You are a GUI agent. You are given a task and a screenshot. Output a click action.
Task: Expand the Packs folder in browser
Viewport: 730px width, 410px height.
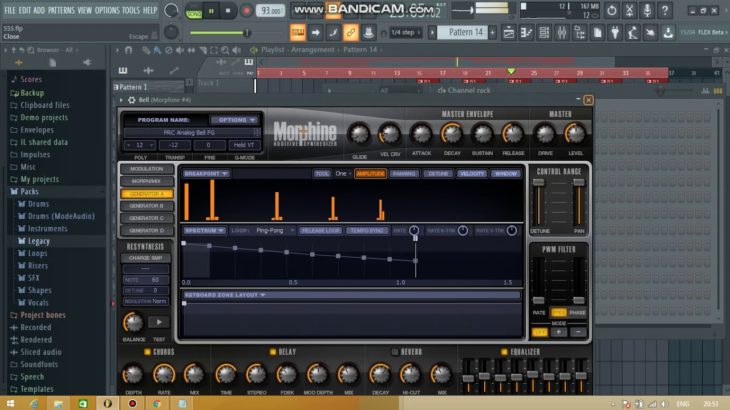coord(29,192)
